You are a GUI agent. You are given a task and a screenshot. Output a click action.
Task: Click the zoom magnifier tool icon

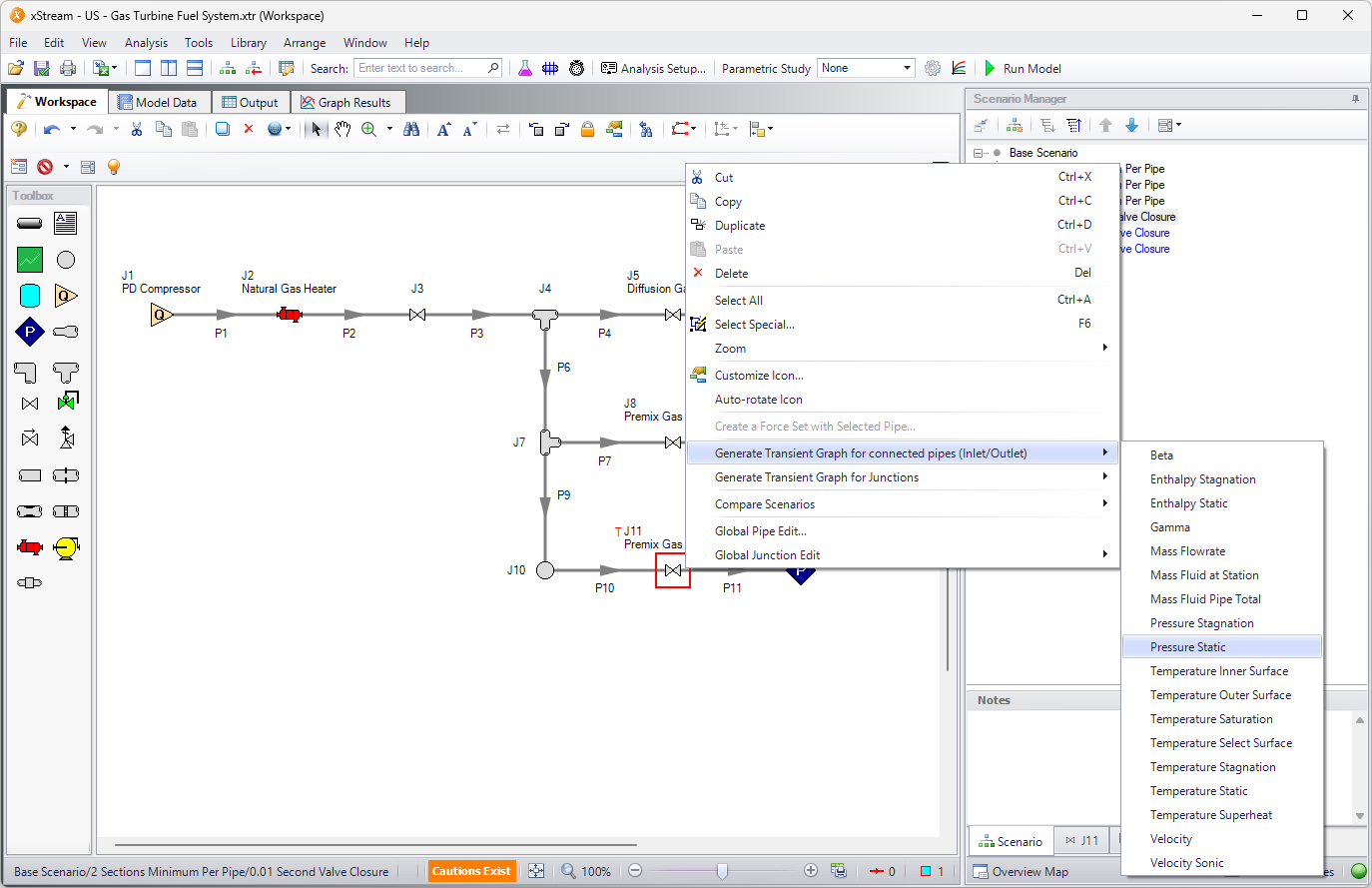click(x=369, y=129)
